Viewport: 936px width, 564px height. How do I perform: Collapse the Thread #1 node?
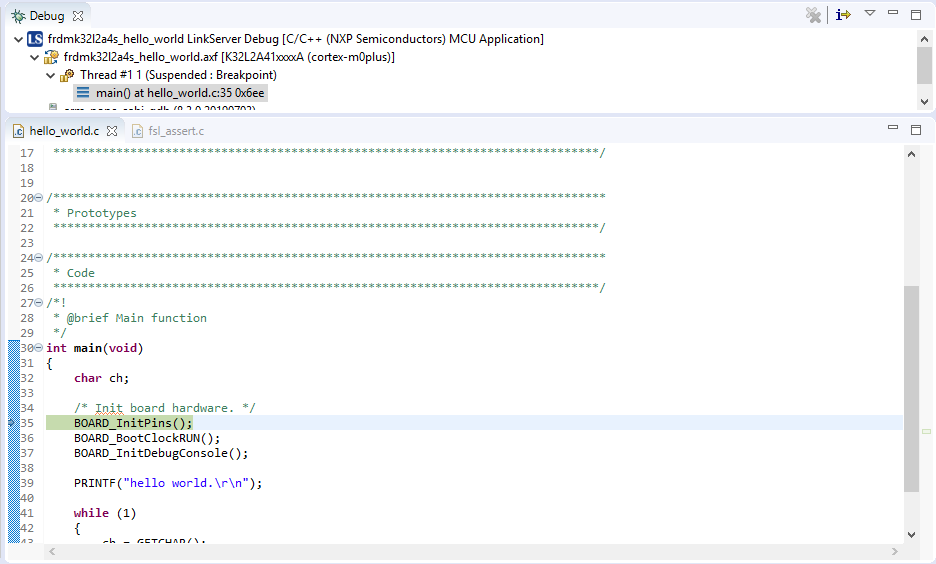pyautogui.click(x=51, y=75)
